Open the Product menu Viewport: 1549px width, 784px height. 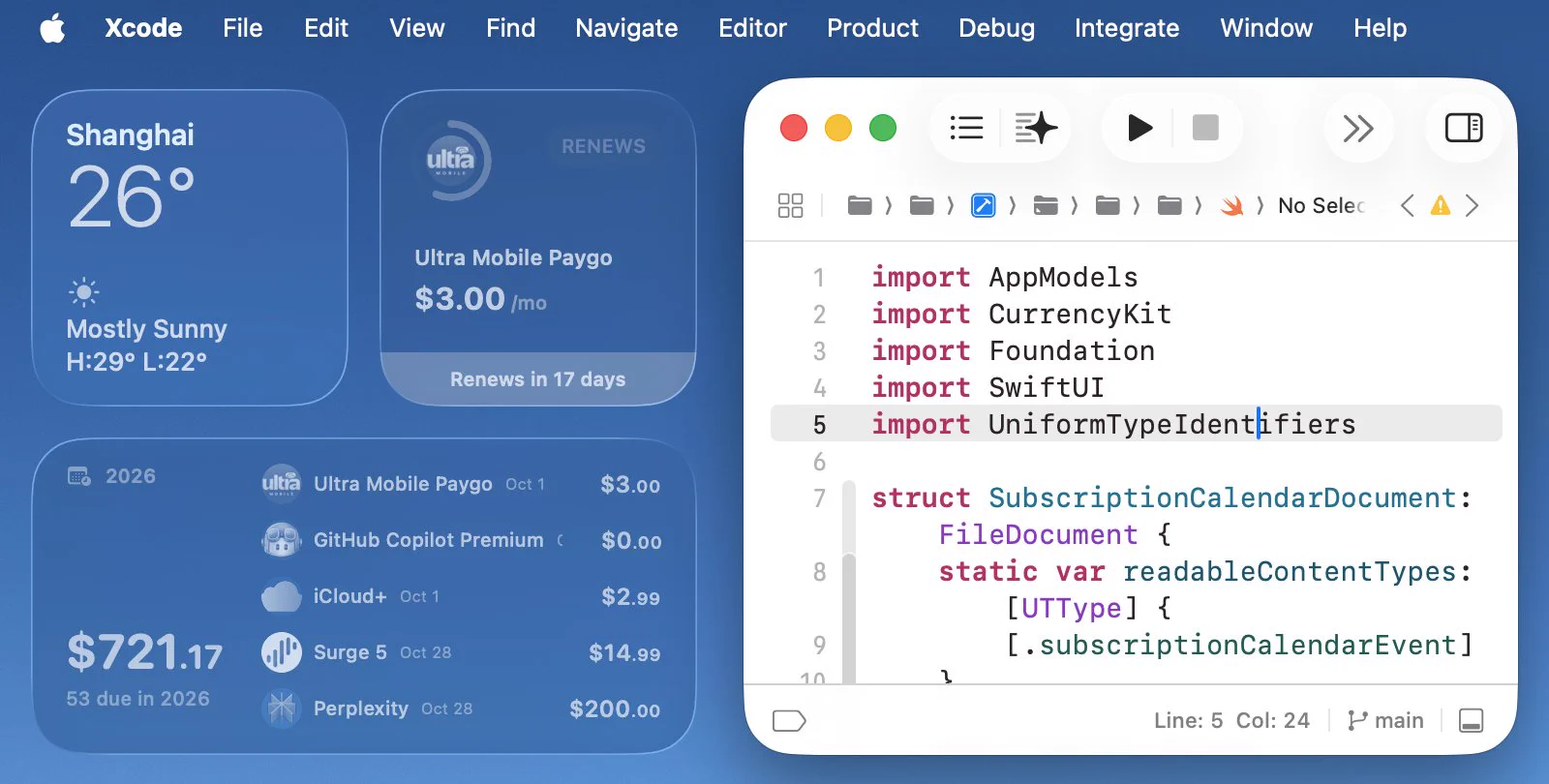coord(872,28)
